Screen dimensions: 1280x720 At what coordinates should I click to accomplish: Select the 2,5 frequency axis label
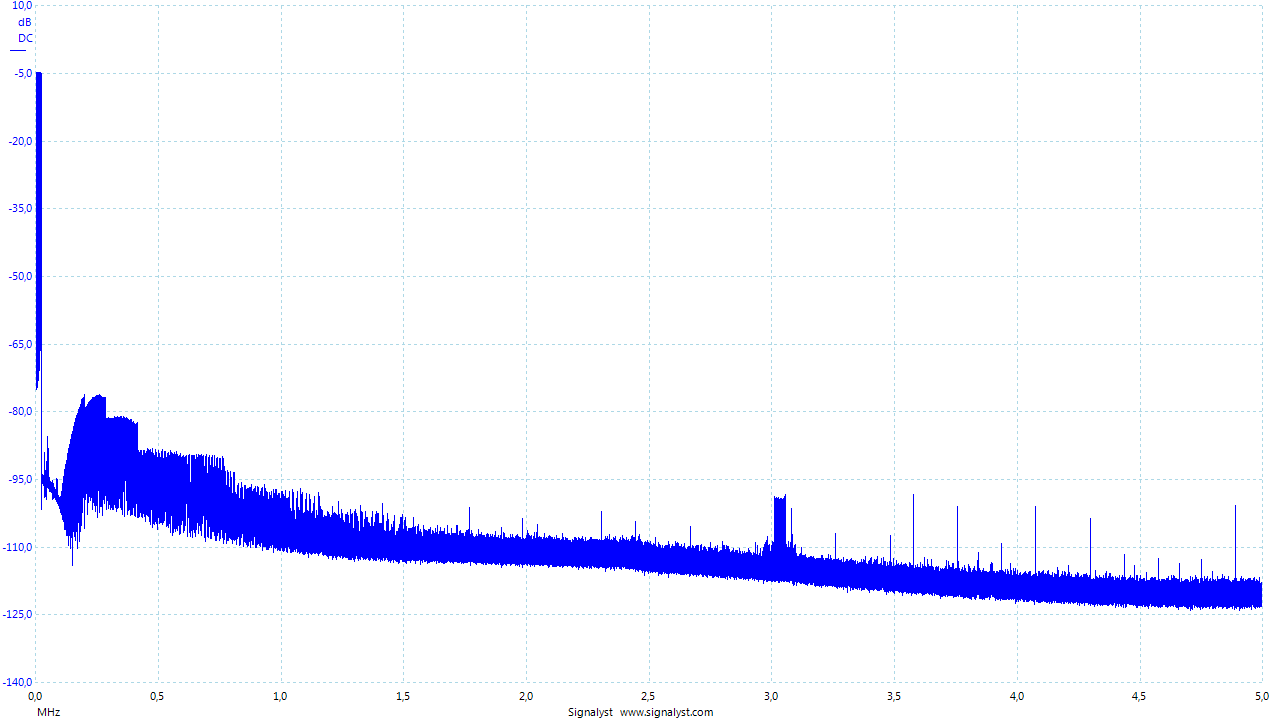point(648,695)
